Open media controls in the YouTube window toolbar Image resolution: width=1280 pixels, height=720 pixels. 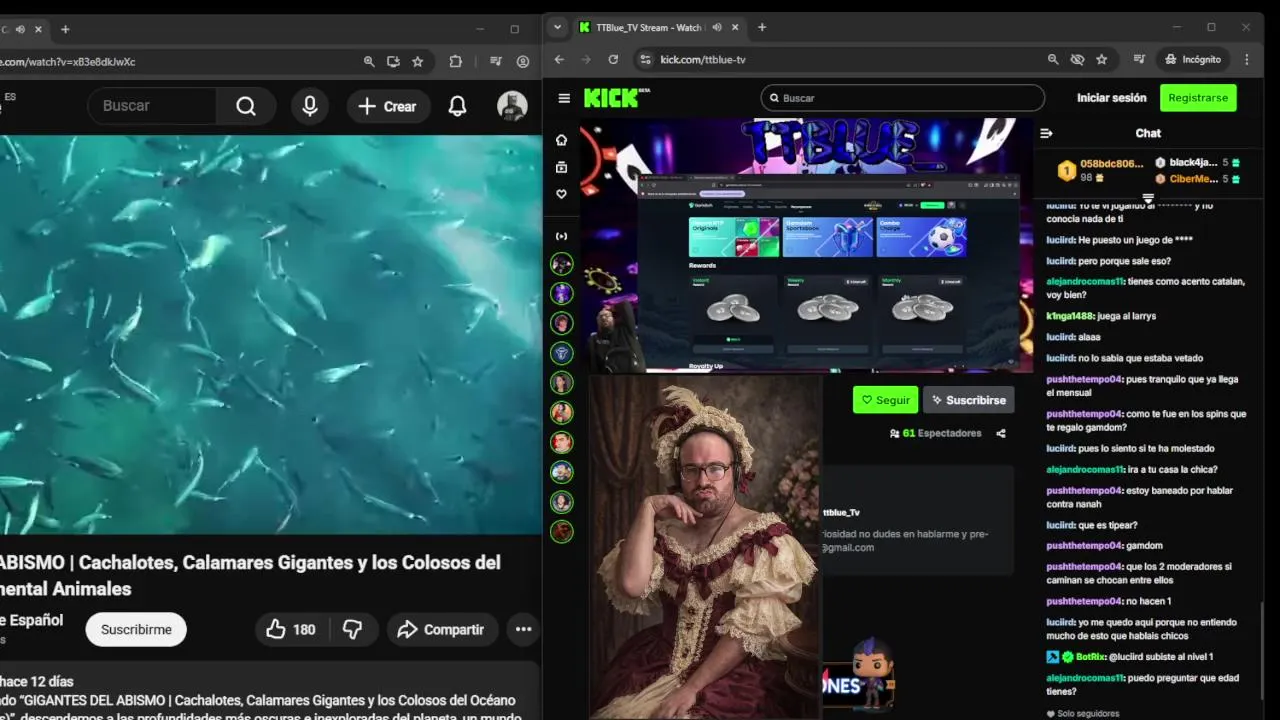496,61
